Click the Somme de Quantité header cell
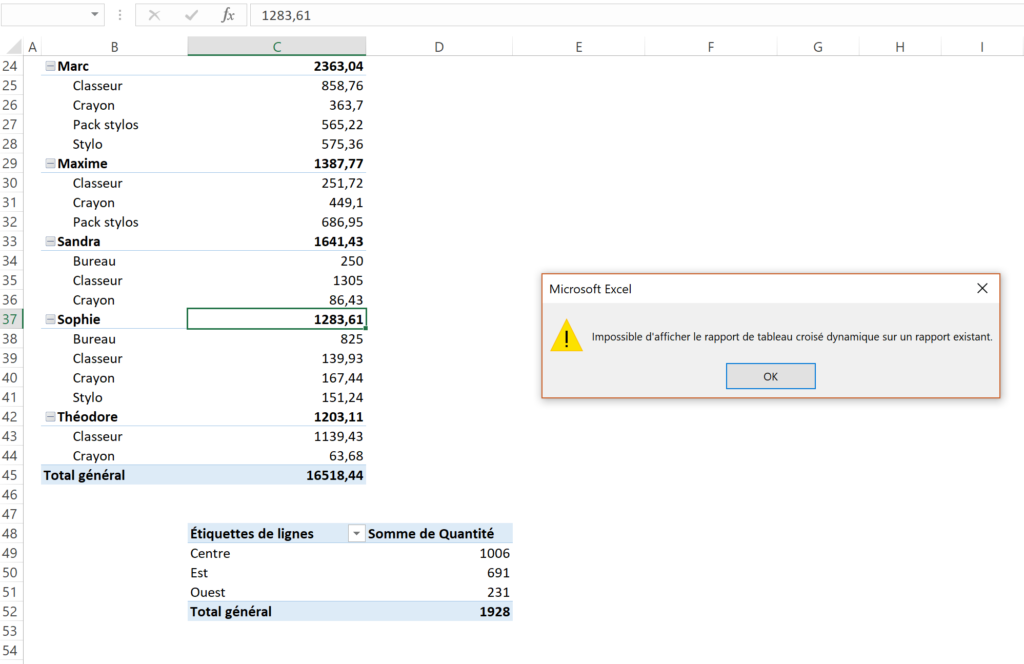Screen dimensions: 1024x664 438,534
